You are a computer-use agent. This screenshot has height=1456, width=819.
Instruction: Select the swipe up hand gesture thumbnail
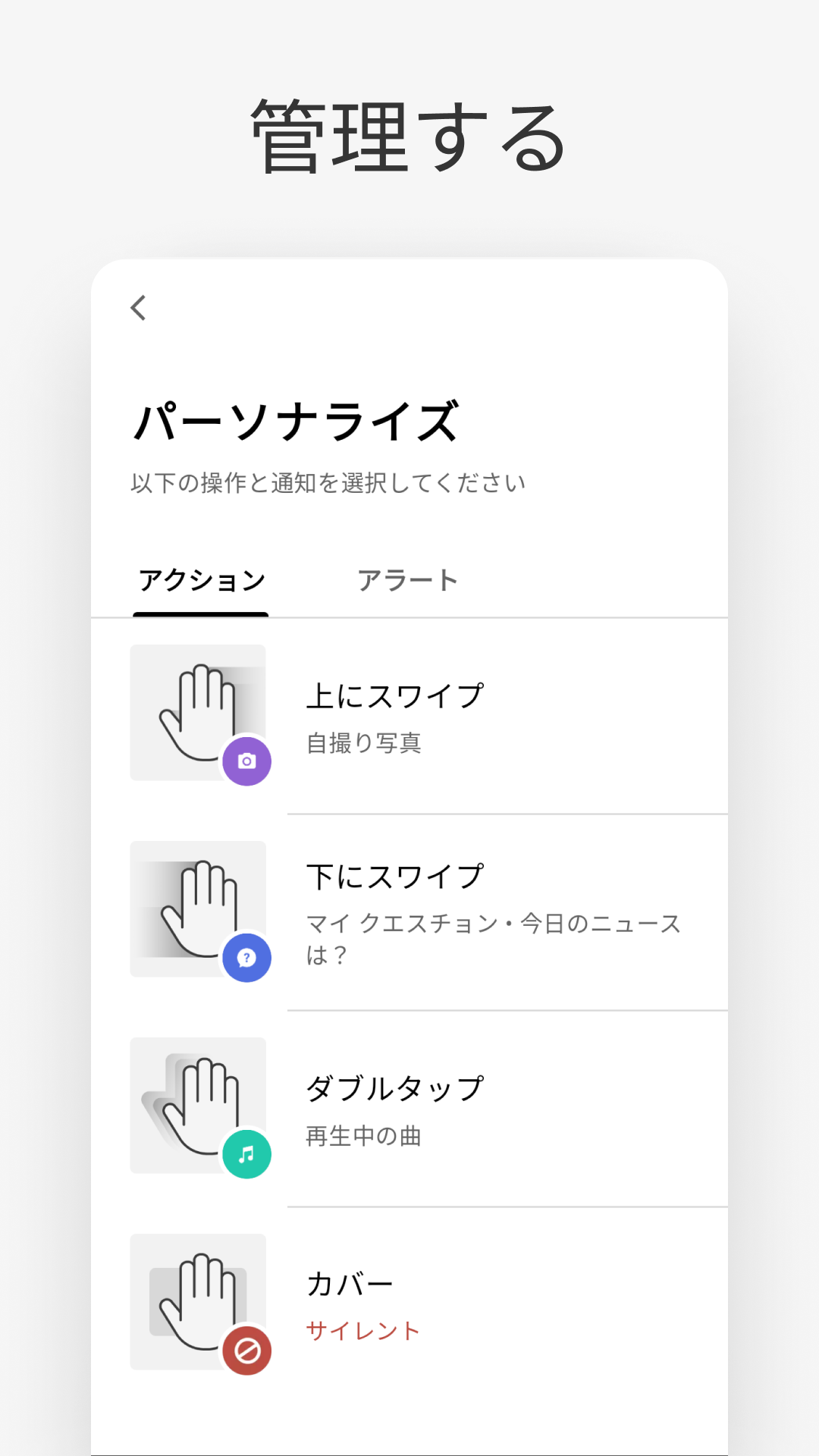pos(198,713)
